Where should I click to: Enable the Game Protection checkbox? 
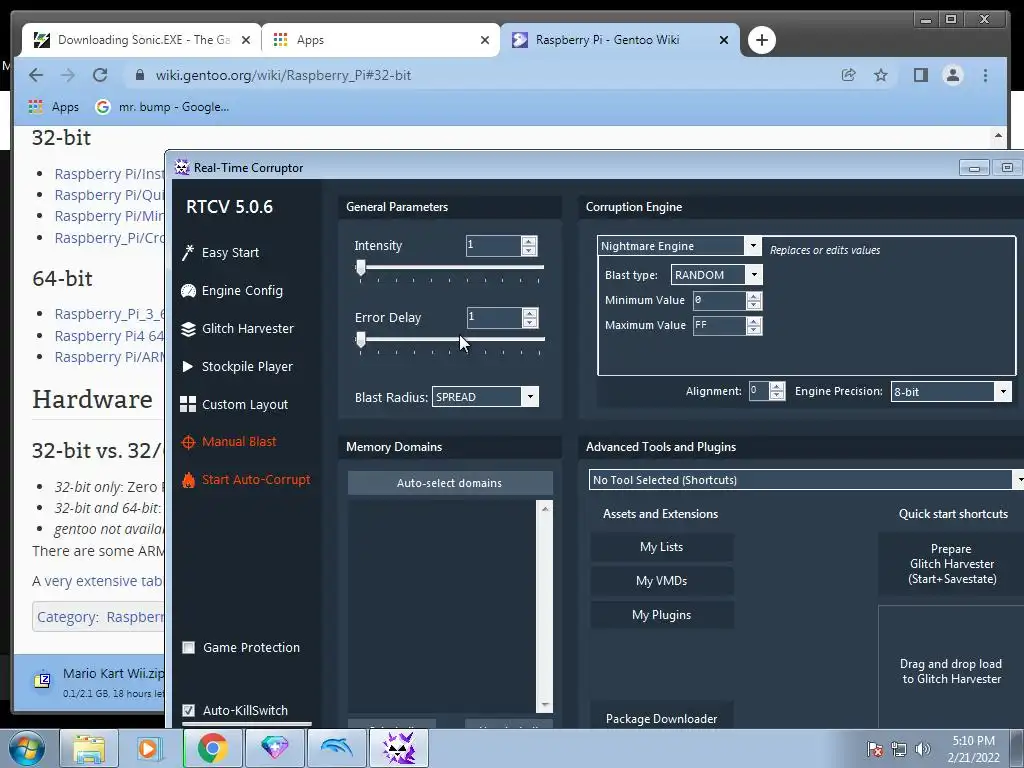189,647
